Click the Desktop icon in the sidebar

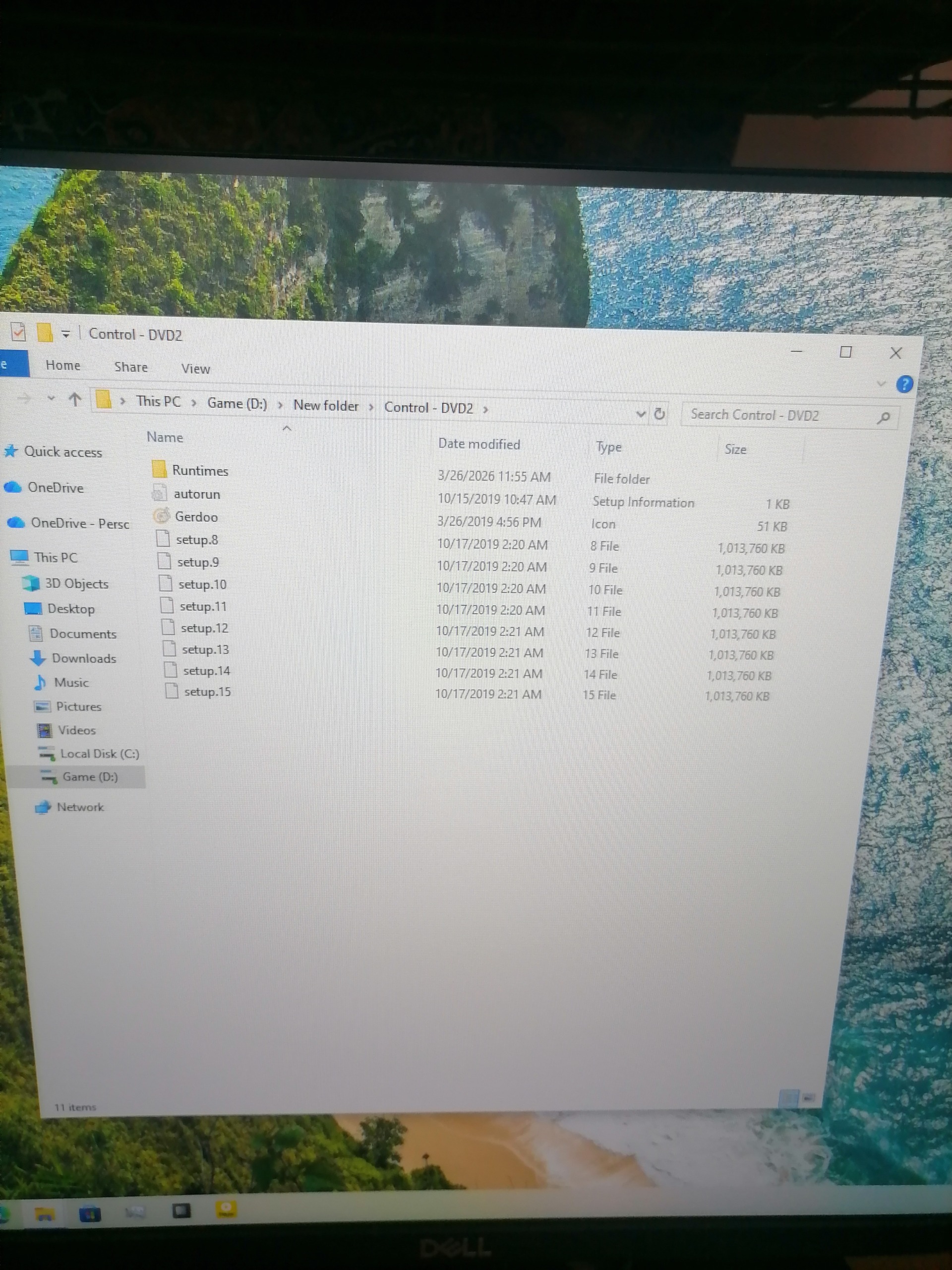coord(33,609)
